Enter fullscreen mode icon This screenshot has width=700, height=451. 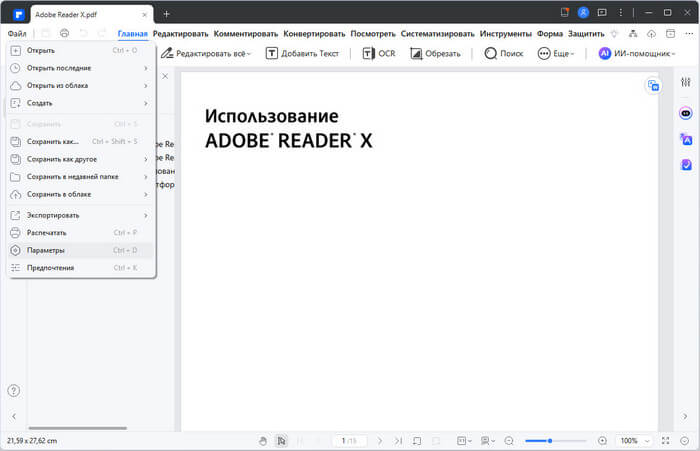click(665, 441)
